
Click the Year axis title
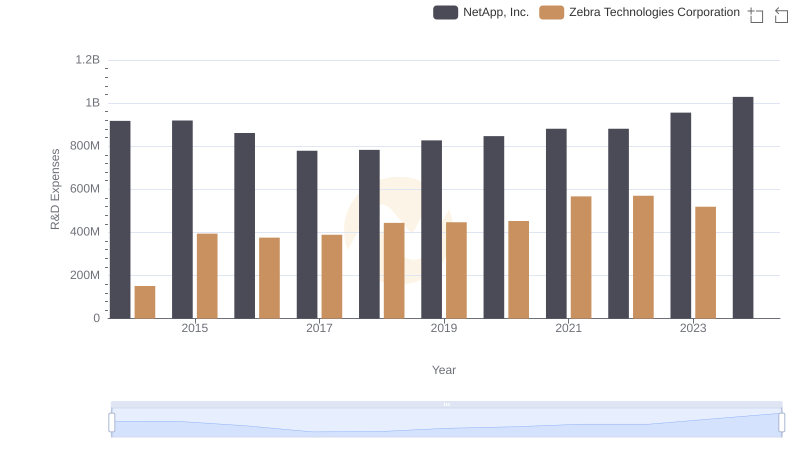tap(444, 370)
